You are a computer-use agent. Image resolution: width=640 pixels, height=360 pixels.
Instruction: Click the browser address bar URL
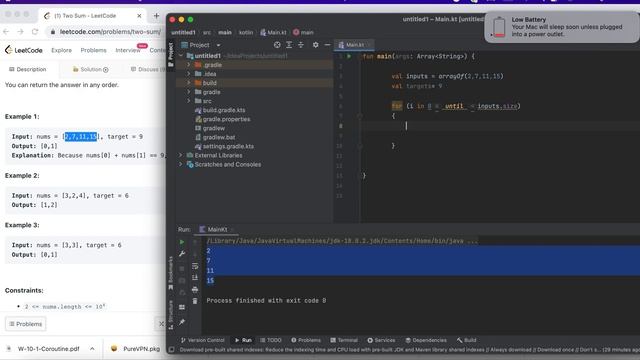coord(110,31)
